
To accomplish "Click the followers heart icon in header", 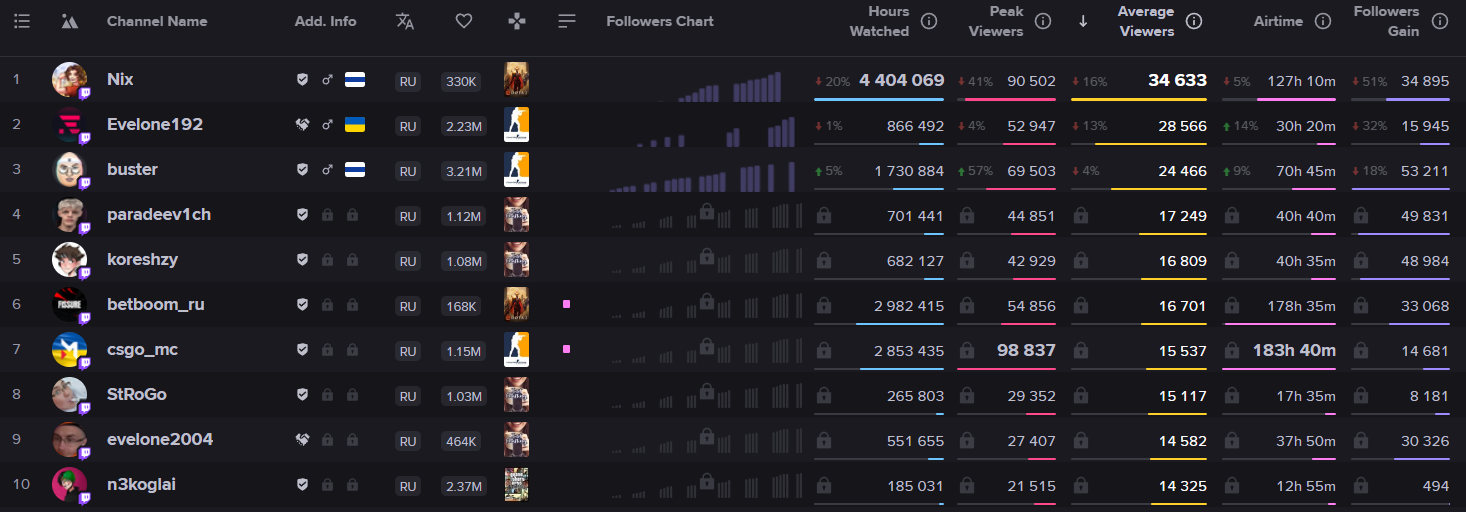I will coord(463,21).
